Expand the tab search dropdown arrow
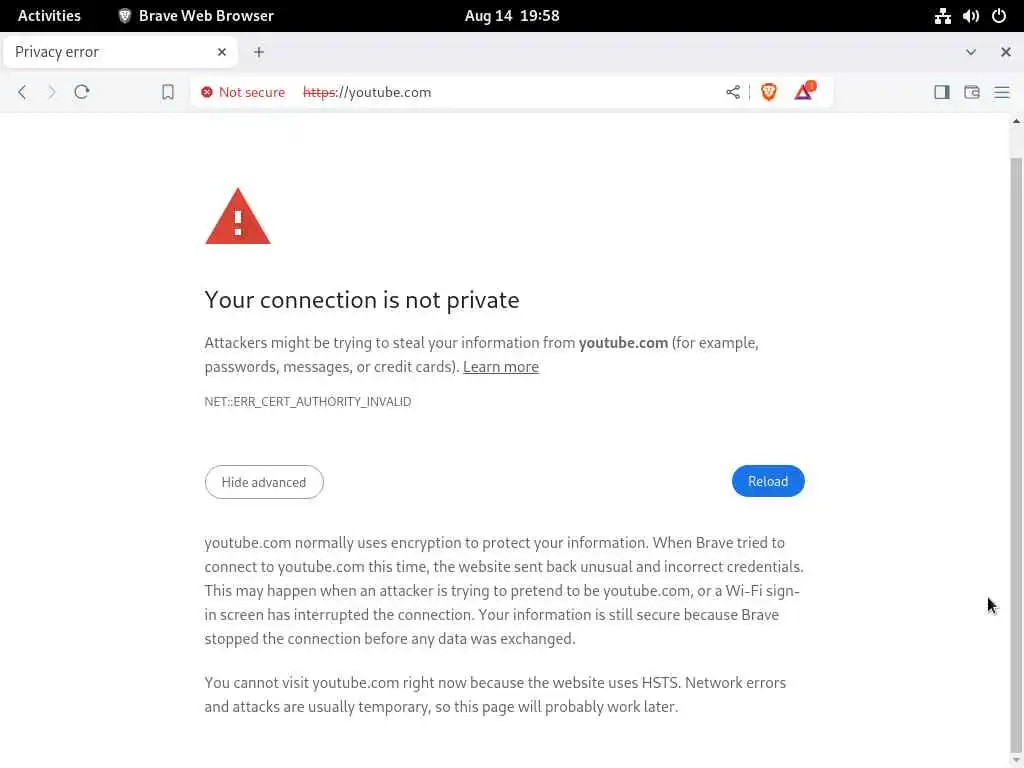This screenshot has height=768, width=1024. (970, 52)
